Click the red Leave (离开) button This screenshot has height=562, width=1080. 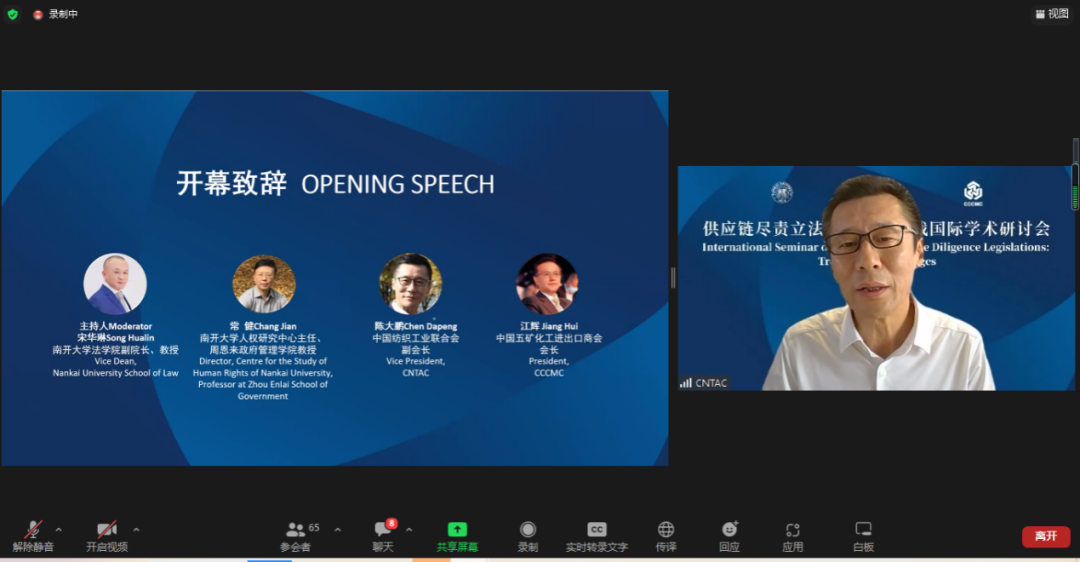[x=1045, y=536]
